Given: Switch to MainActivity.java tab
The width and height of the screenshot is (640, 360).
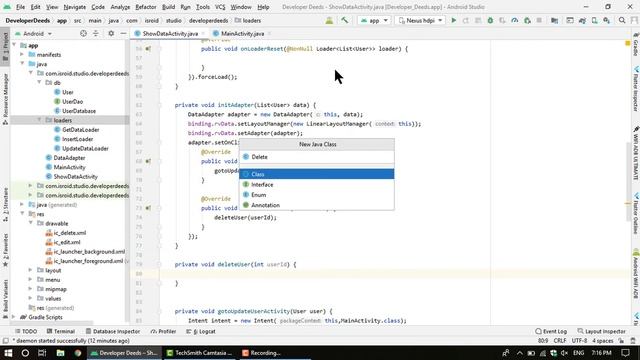Looking at the screenshot, I should [x=242, y=33].
